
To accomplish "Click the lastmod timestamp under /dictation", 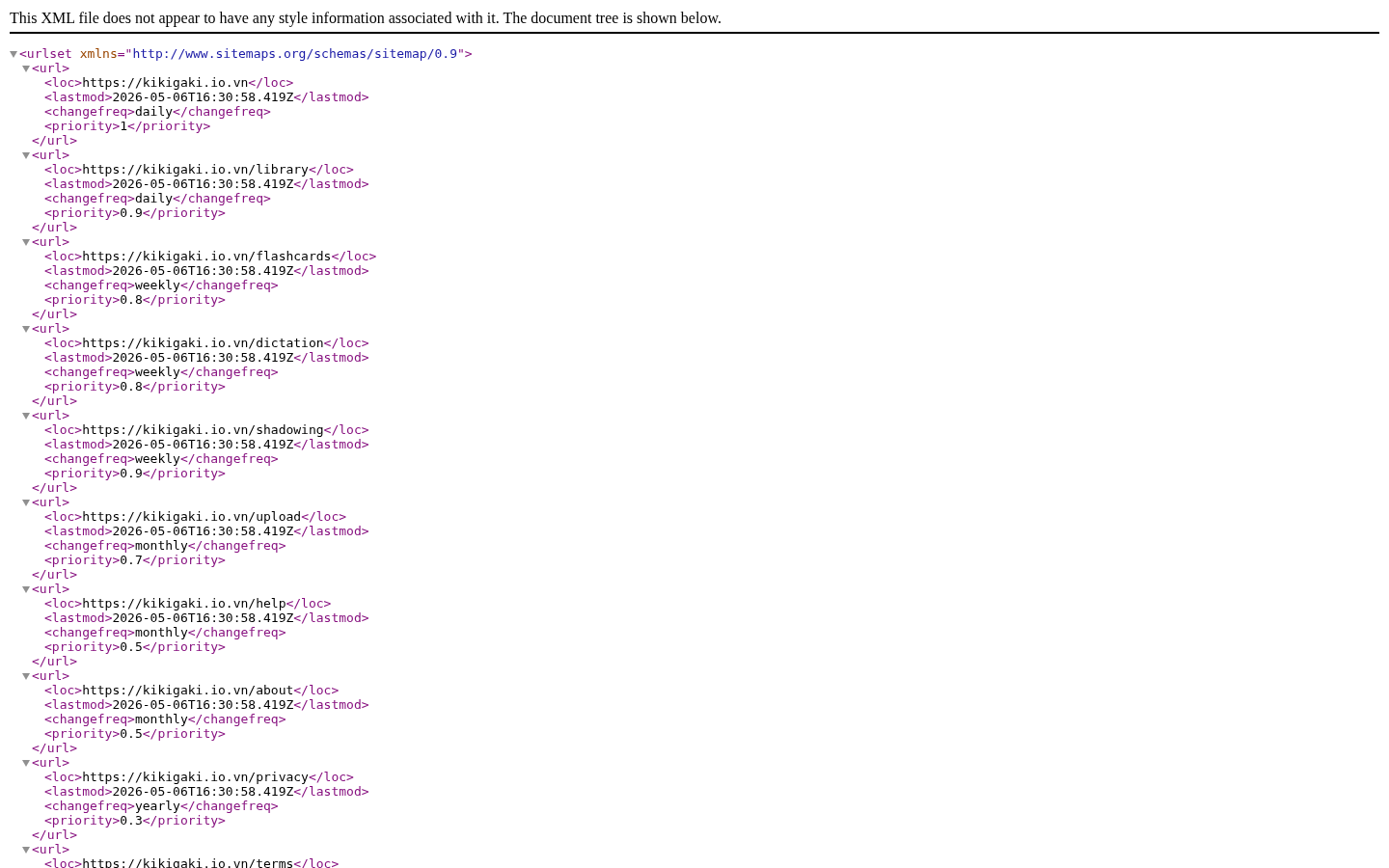I will click(x=203, y=358).
